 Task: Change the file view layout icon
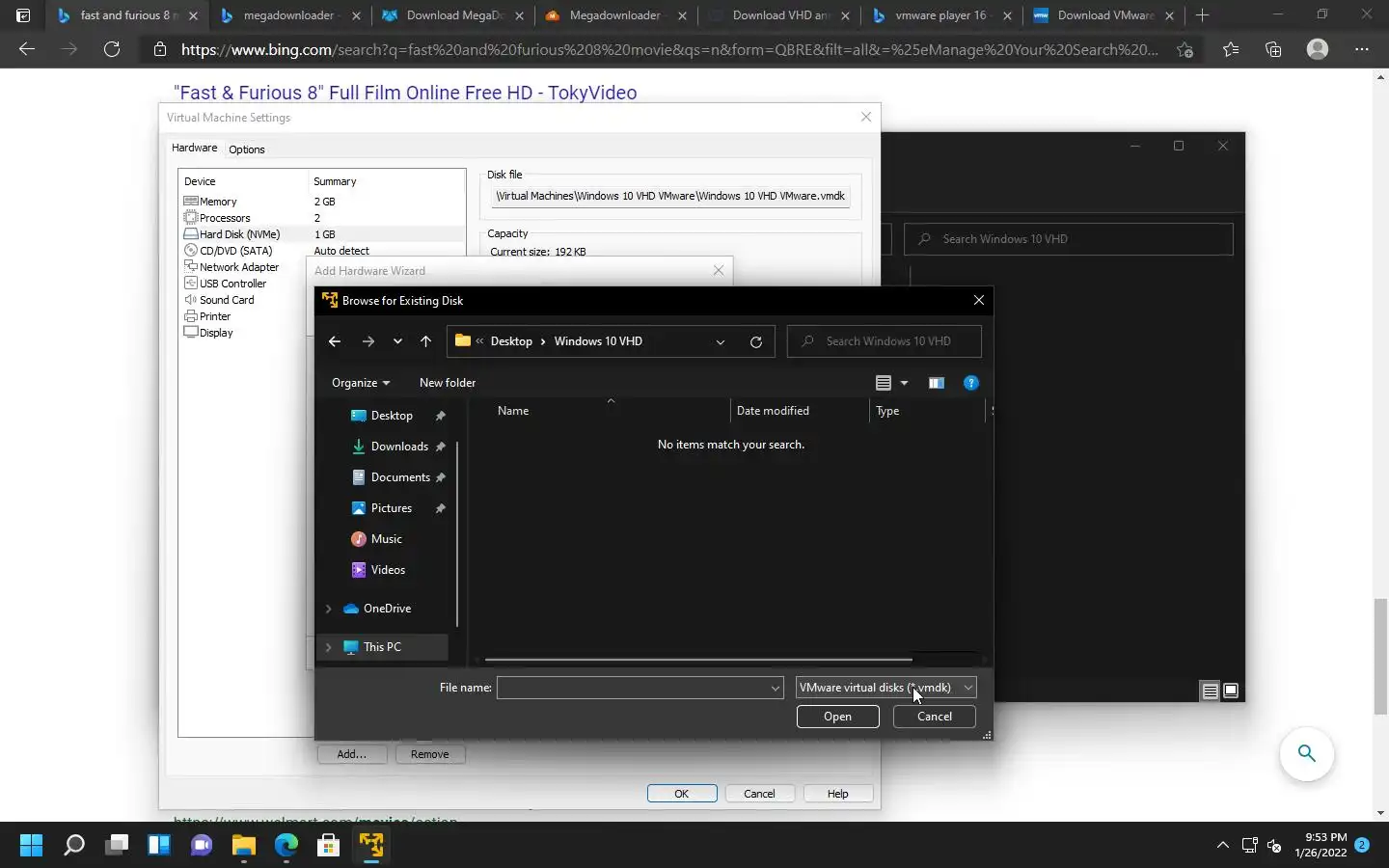point(883,383)
